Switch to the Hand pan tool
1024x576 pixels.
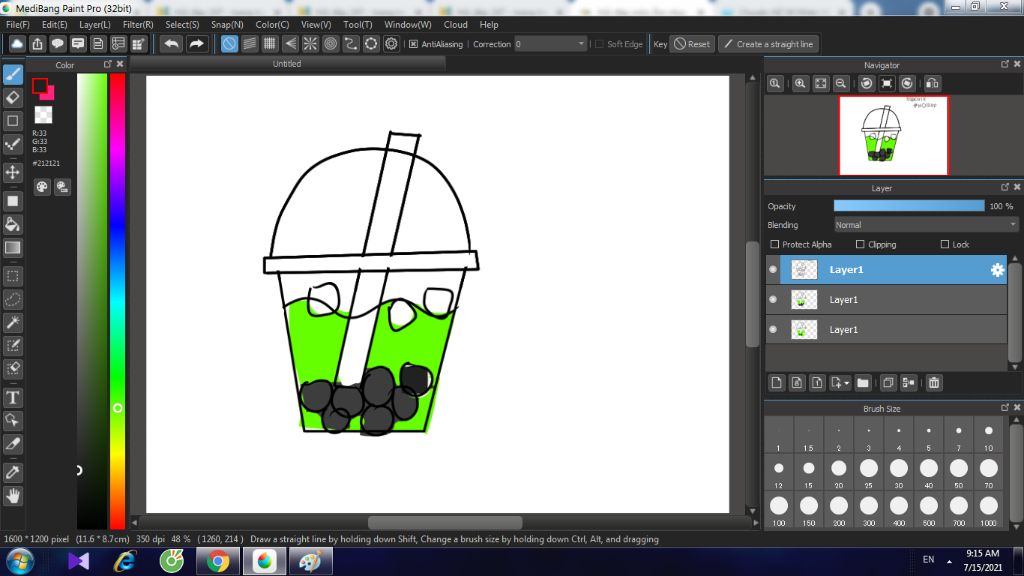pos(13,495)
